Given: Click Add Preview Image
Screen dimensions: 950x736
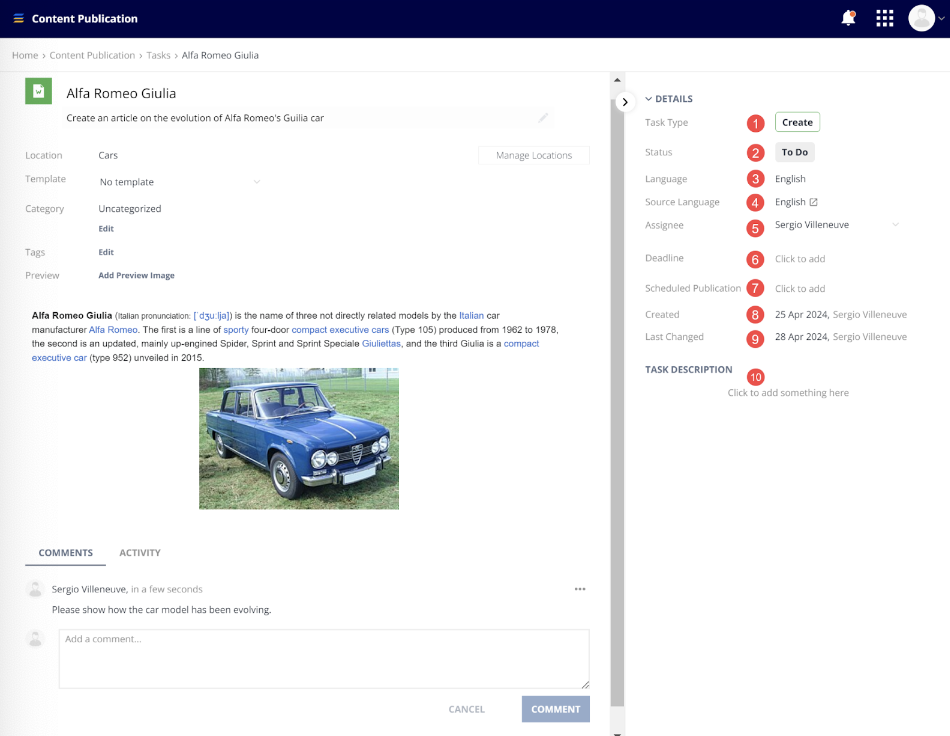Looking at the screenshot, I should click(136, 275).
